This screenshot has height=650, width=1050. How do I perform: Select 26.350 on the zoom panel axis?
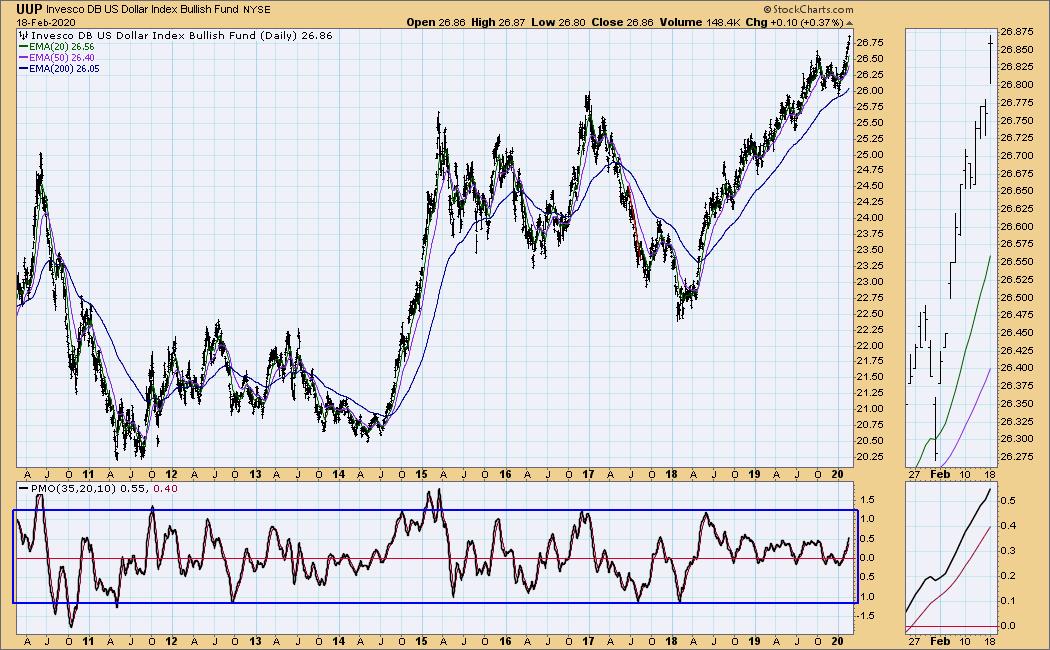(1017, 404)
